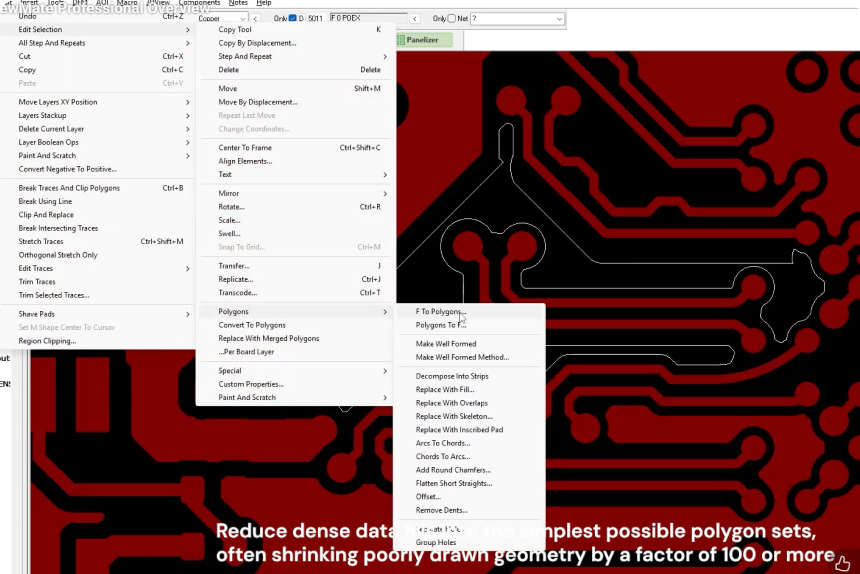Click the Panelizer grid icon
Image resolution: width=860 pixels, height=574 pixels.
point(401,40)
